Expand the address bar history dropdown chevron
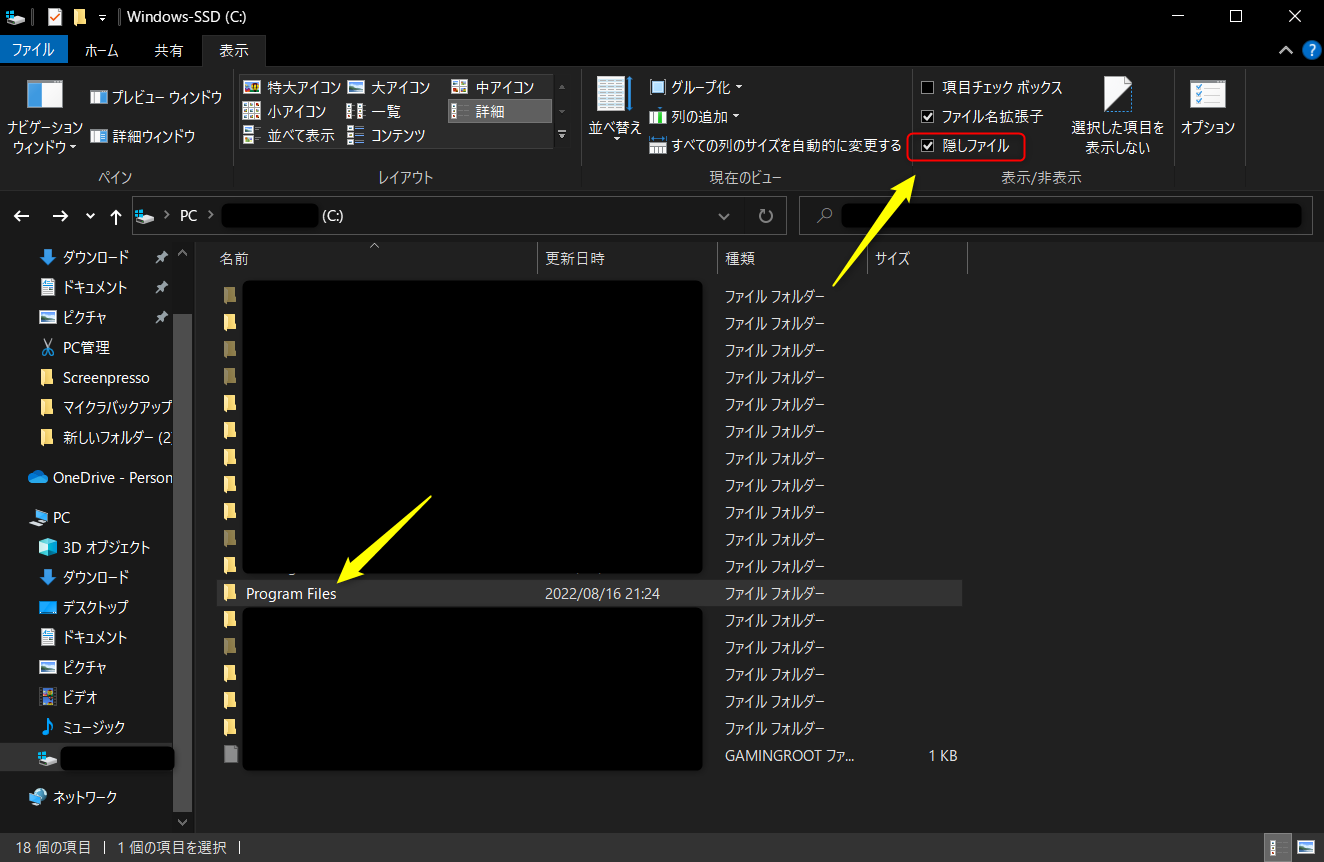The height and width of the screenshot is (862, 1324). pyautogui.click(x=724, y=216)
